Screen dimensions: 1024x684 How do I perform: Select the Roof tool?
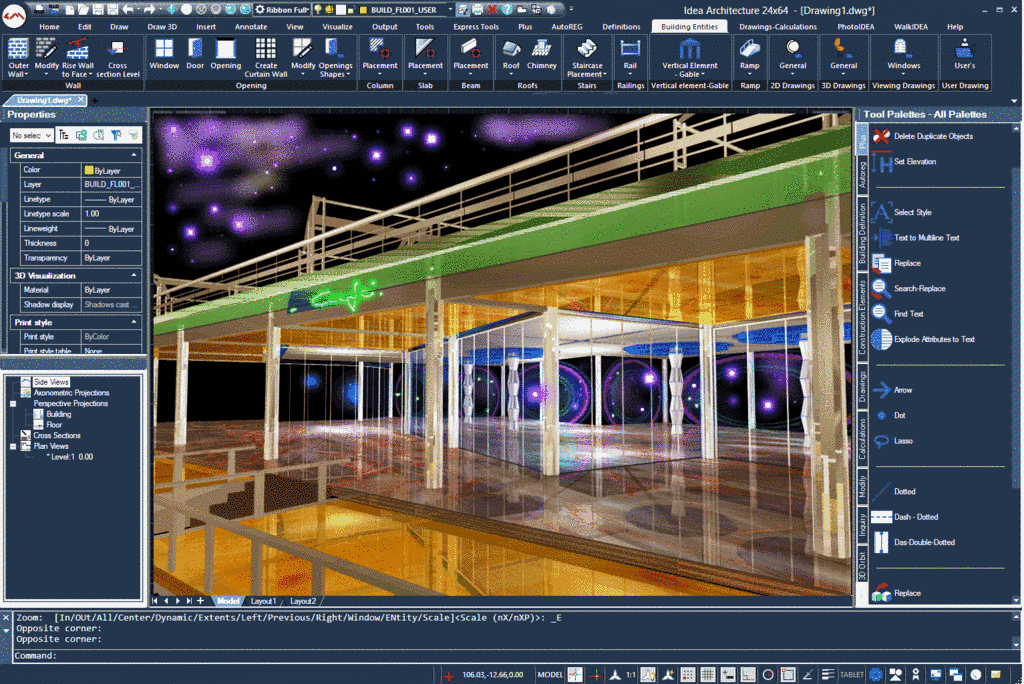pos(511,57)
